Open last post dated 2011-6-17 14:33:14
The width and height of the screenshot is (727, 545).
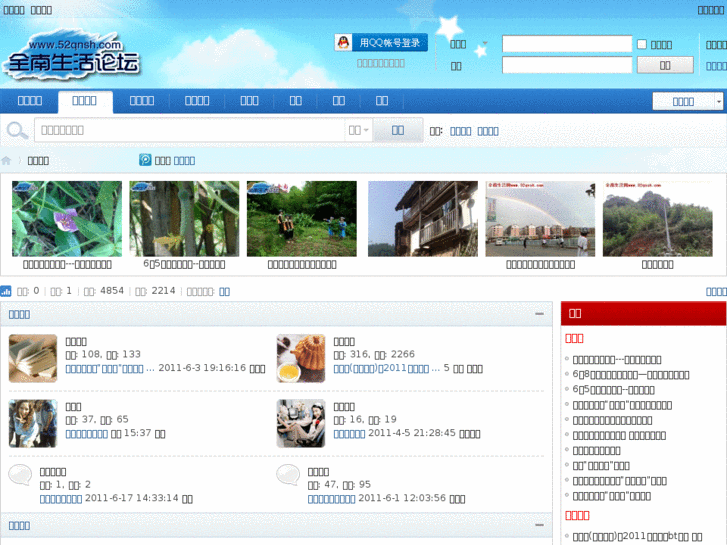(x=61, y=499)
